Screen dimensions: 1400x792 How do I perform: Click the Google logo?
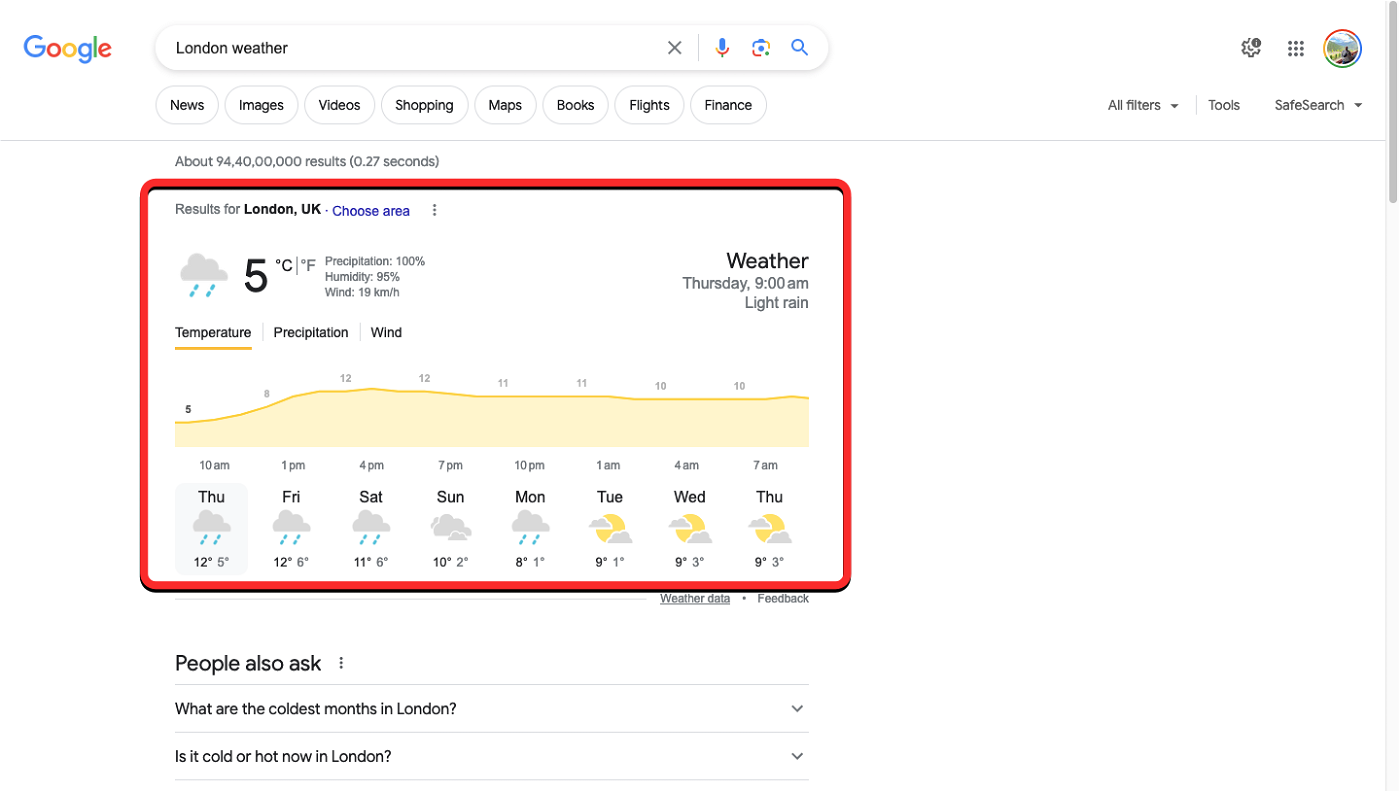coord(68,48)
